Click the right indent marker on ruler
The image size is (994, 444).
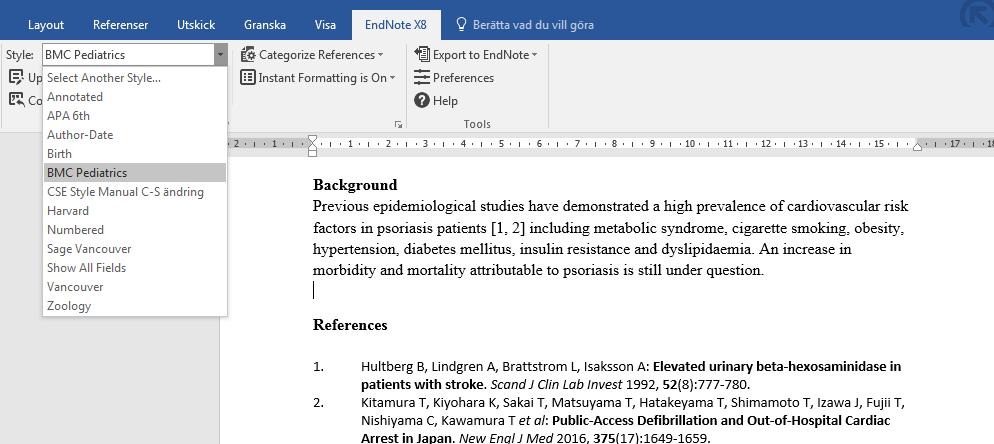click(917, 147)
